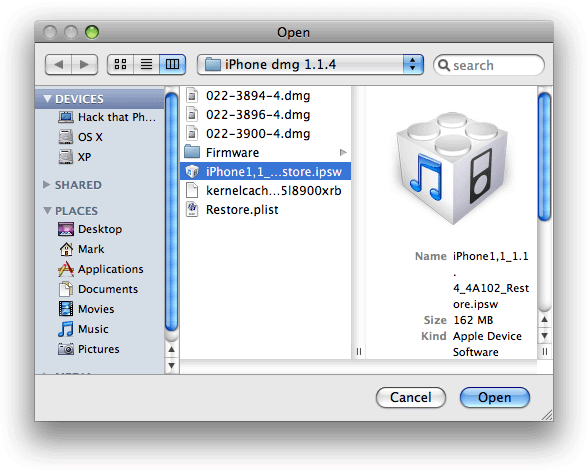Screen dimensions: 586x473
Task: Select file 022-3894-4.dmg icon
Action: click(192, 96)
